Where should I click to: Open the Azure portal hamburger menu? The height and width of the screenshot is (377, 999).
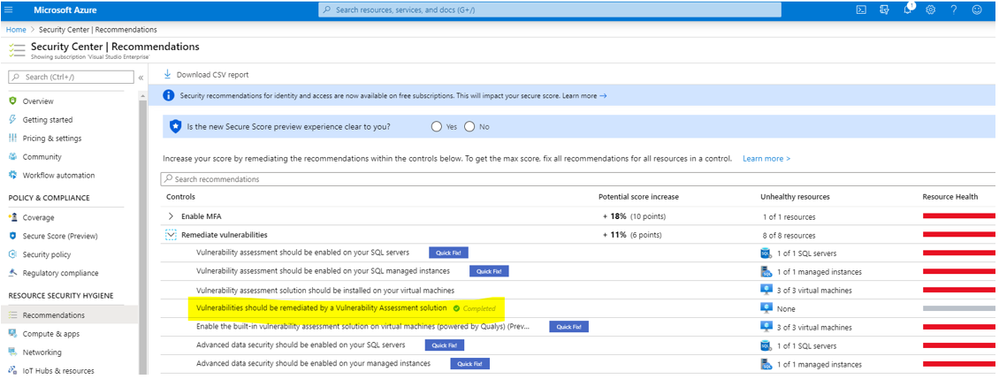(x=8, y=10)
